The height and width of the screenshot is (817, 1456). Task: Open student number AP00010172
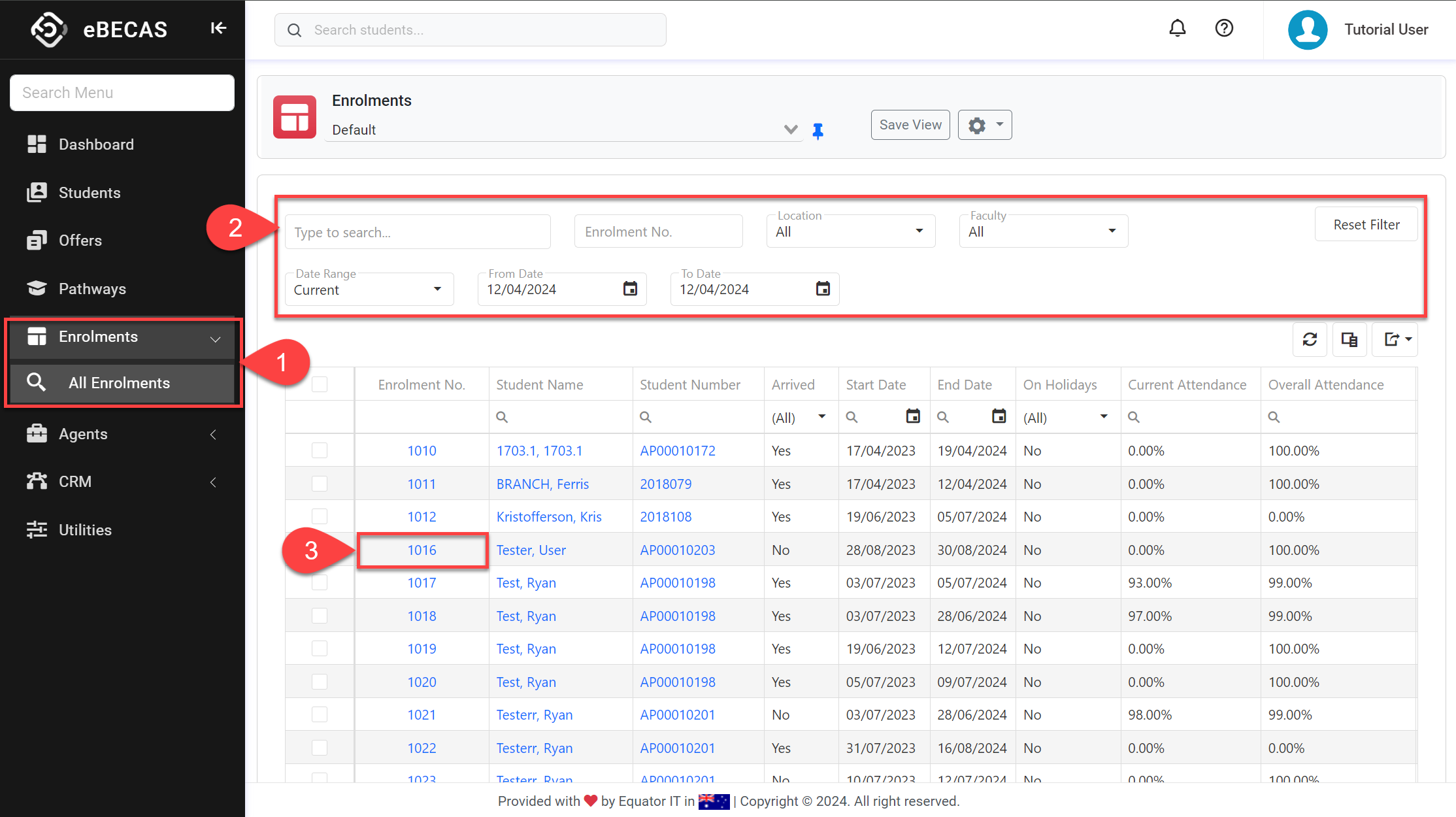pyautogui.click(x=677, y=451)
